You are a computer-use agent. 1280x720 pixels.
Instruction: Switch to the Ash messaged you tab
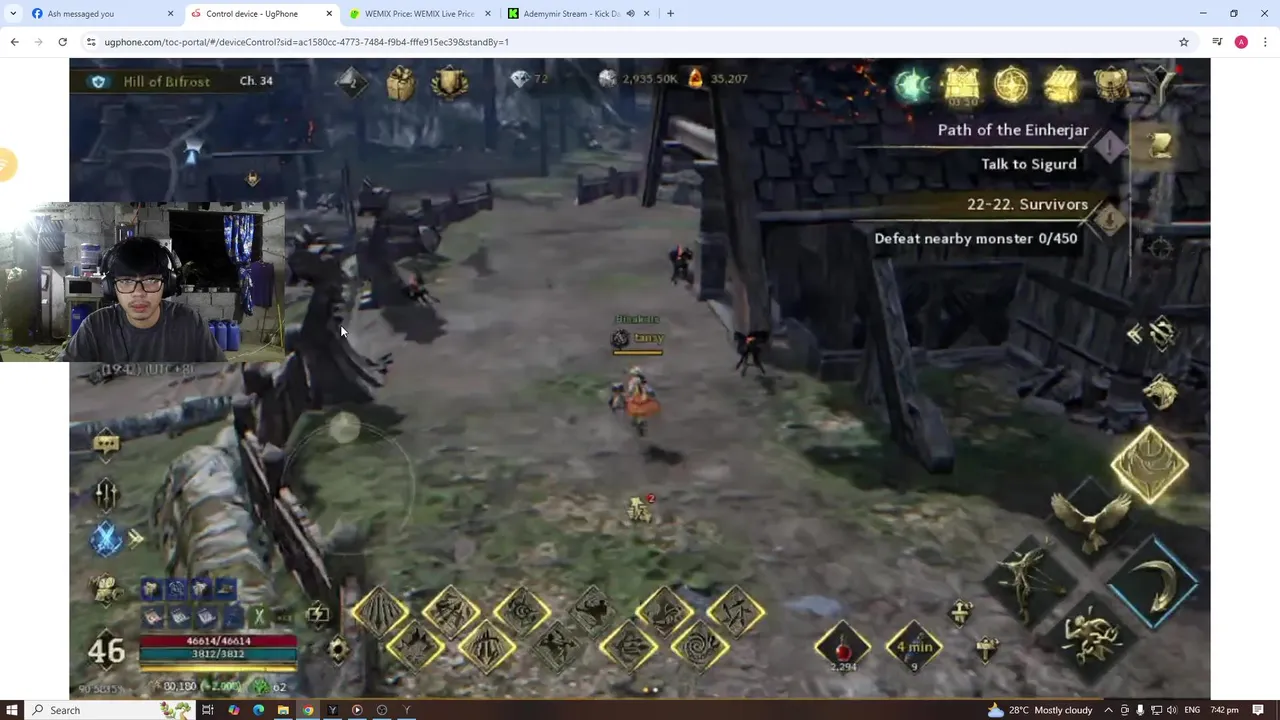click(x=104, y=14)
